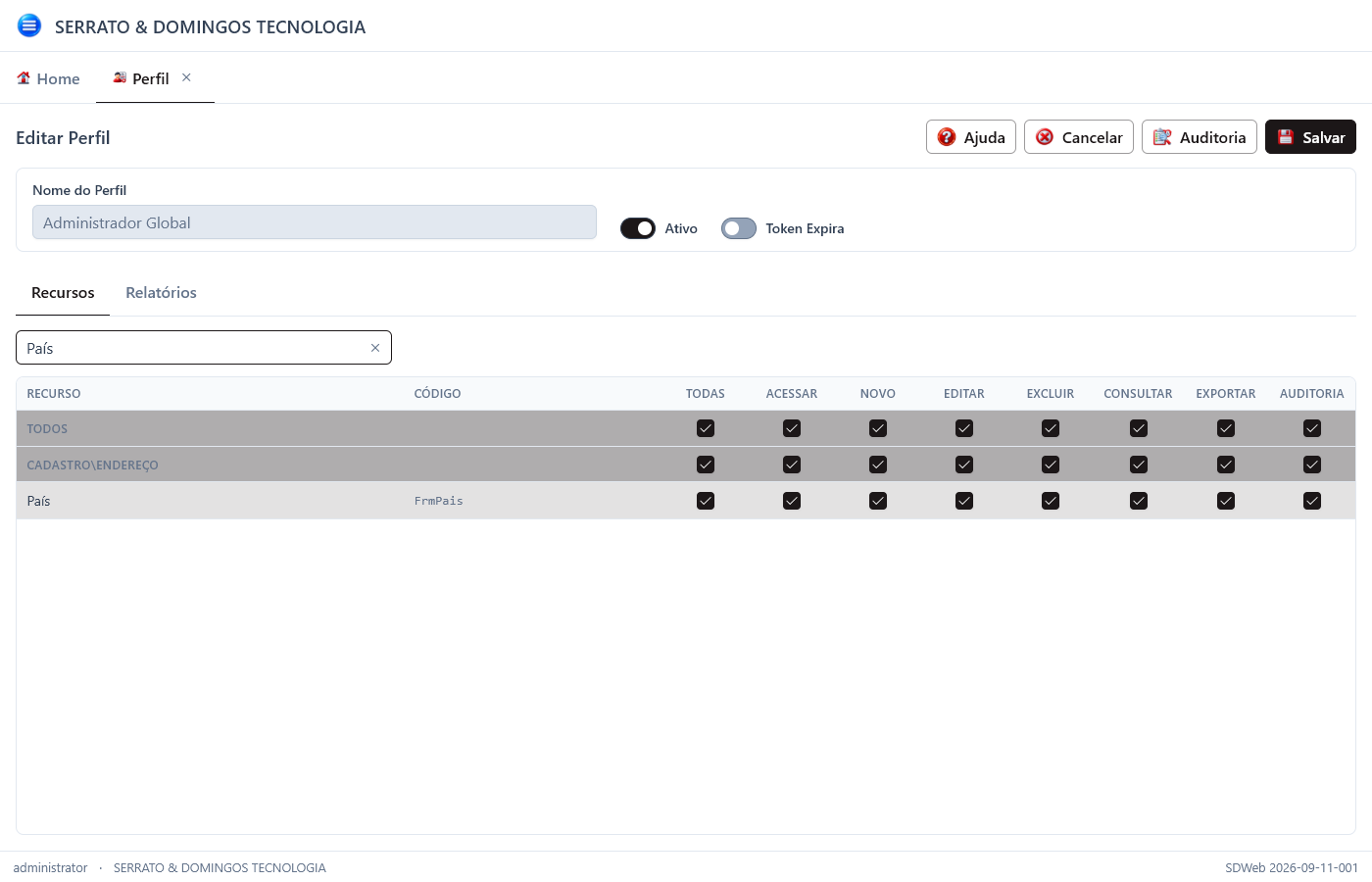This screenshot has width=1372, height=882.
Task: Toggle the Ativo switch off
Action: pos(638,228)
